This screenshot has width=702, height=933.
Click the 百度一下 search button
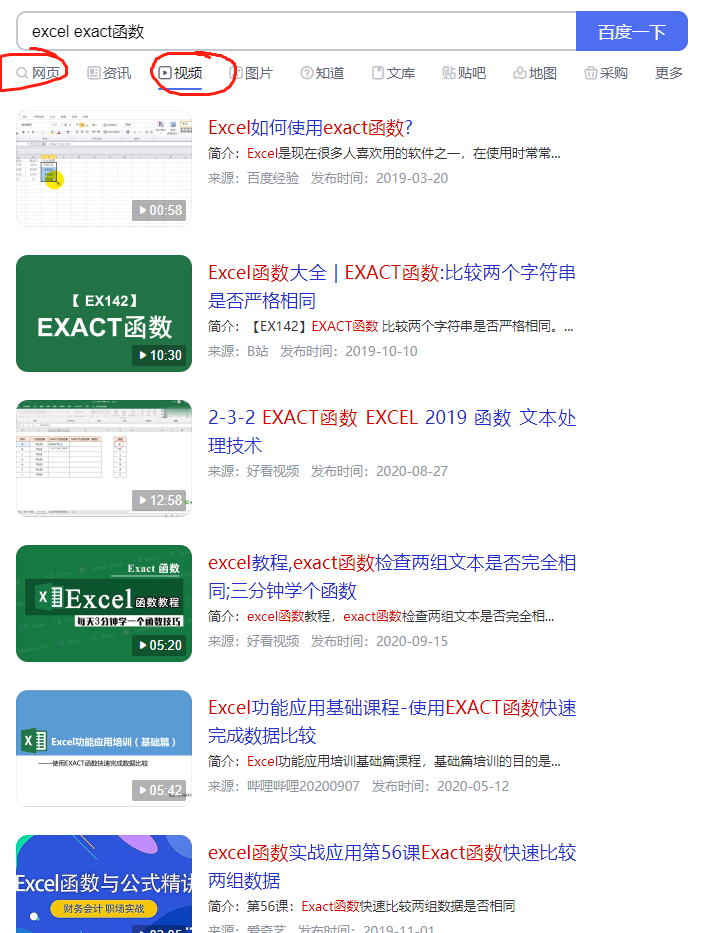[631, 32]
